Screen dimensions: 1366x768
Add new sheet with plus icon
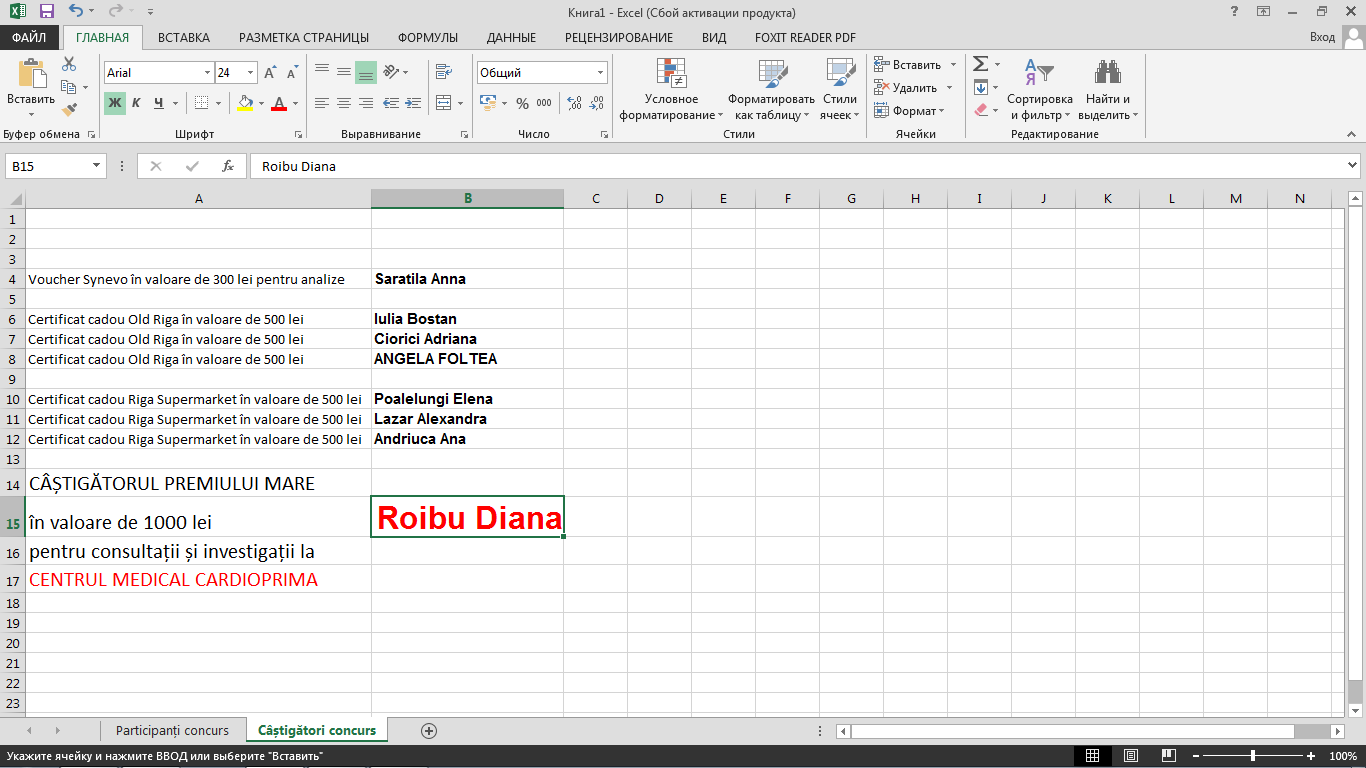(429, 731)
